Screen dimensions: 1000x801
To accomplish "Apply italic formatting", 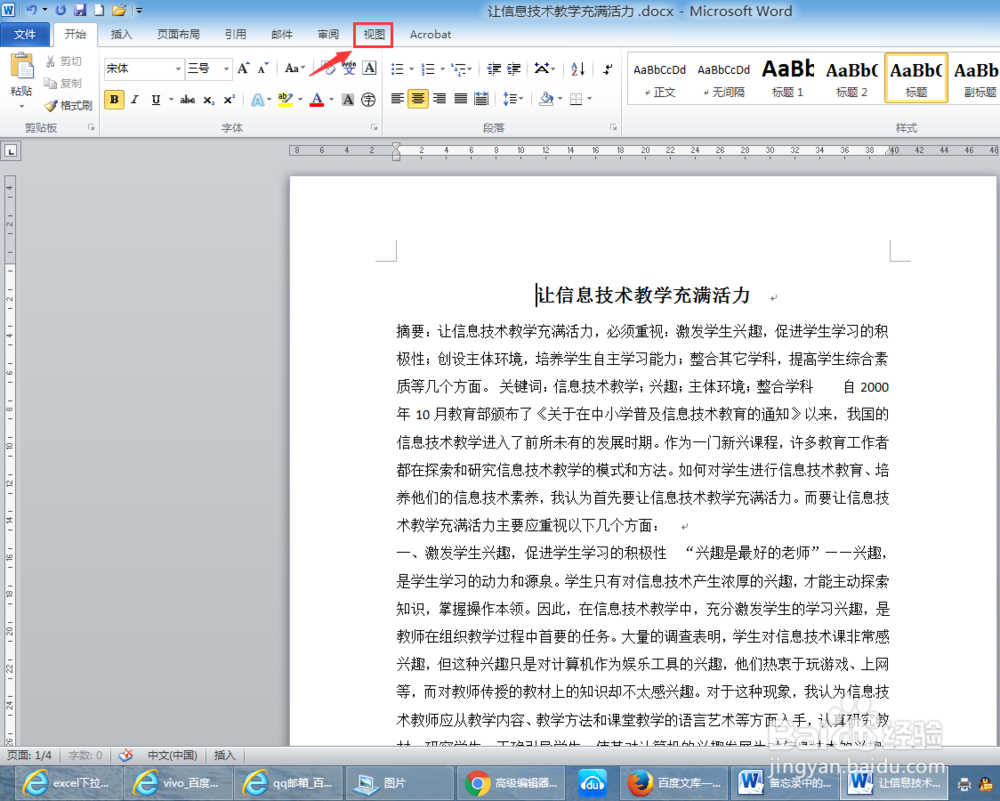I will tap(134, 99).
